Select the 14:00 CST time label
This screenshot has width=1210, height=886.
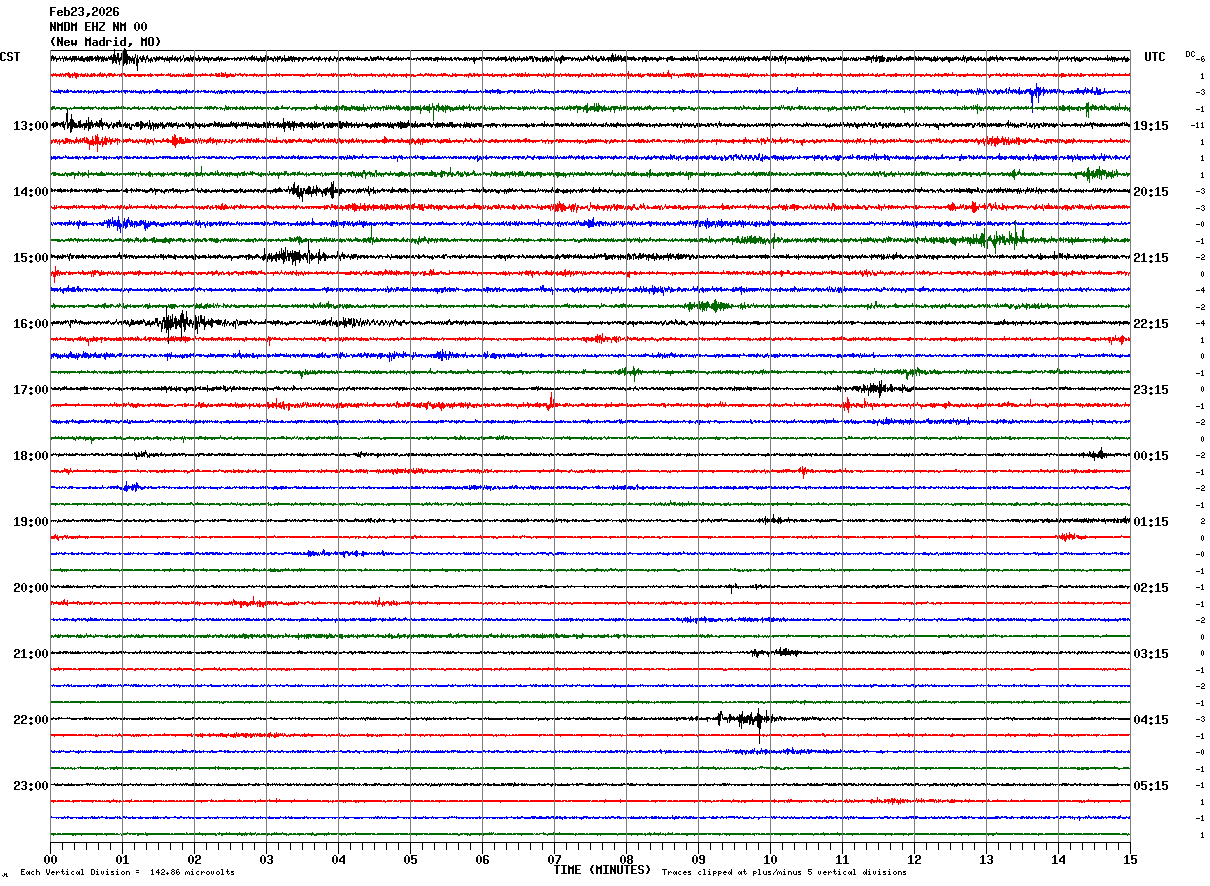(30, 192)
